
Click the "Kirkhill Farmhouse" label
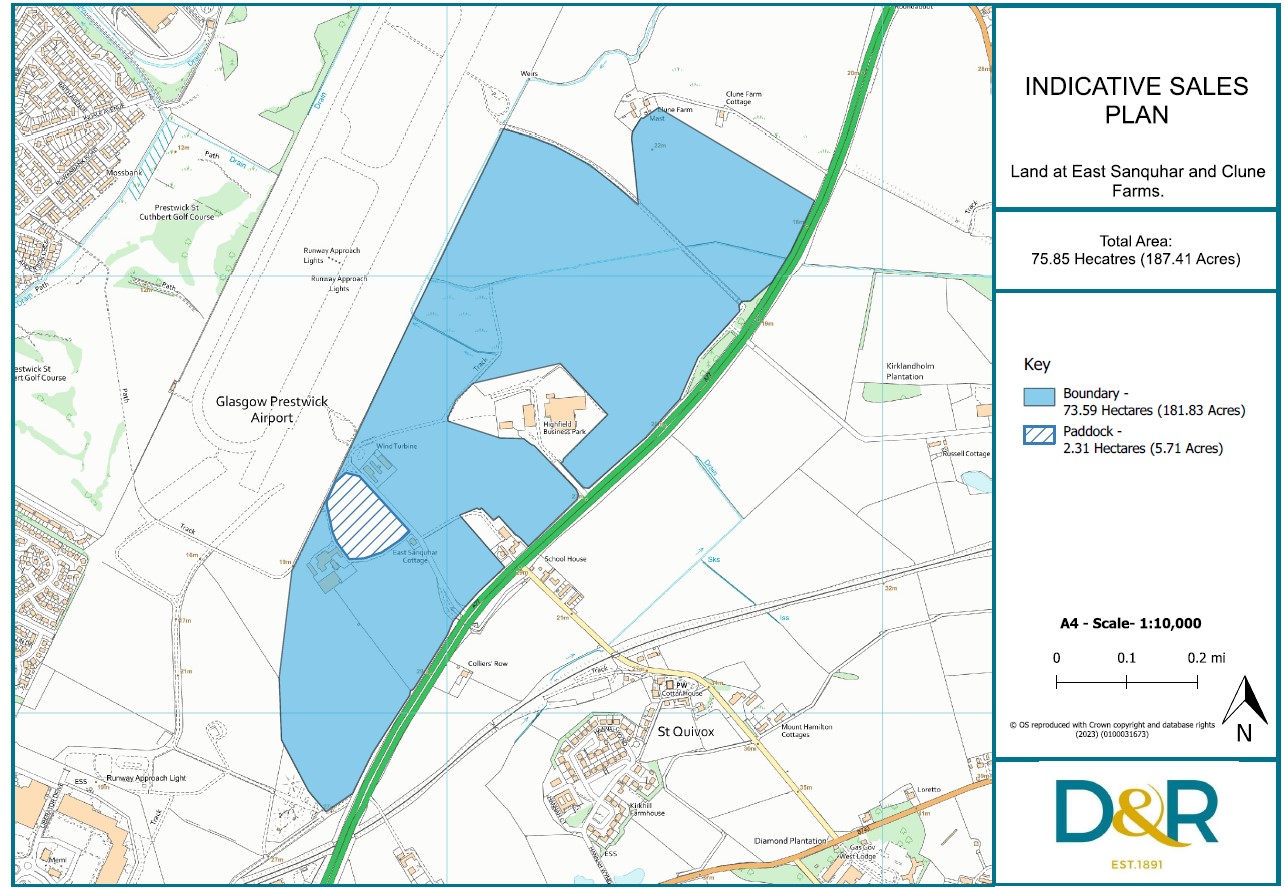tap(647, 809)
